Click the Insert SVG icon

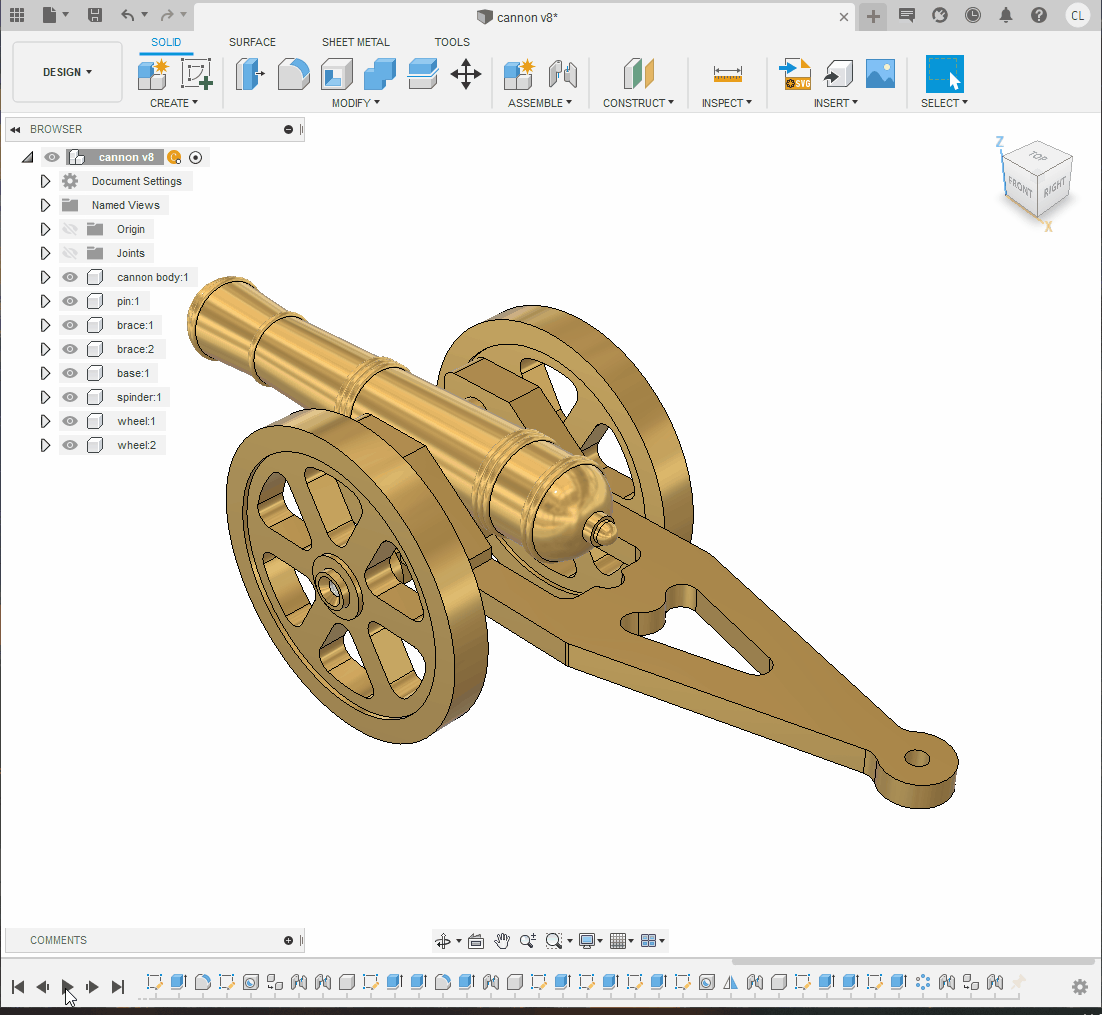[x=797, y=74]
